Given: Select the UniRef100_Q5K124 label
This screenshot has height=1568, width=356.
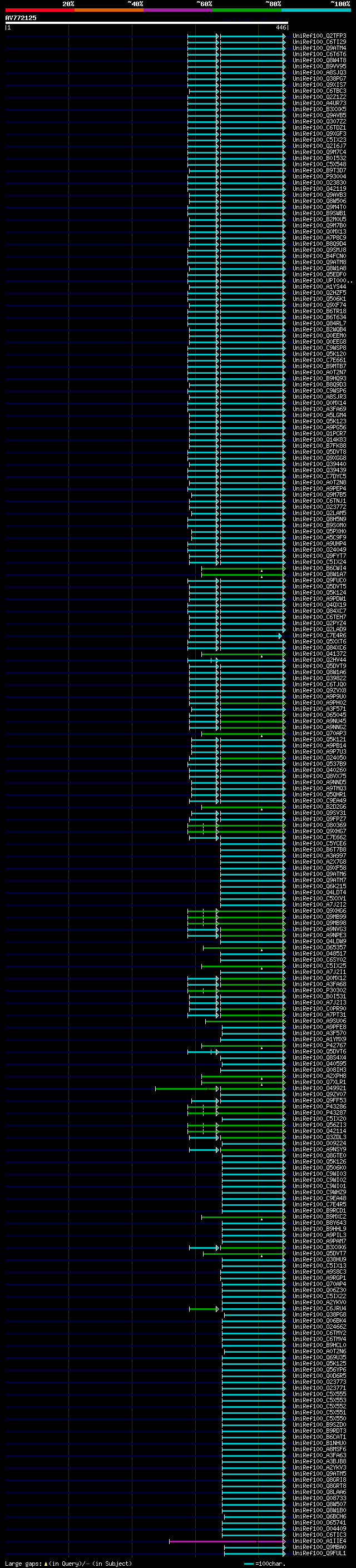Looking at the screenshot, I should [319, 592].
